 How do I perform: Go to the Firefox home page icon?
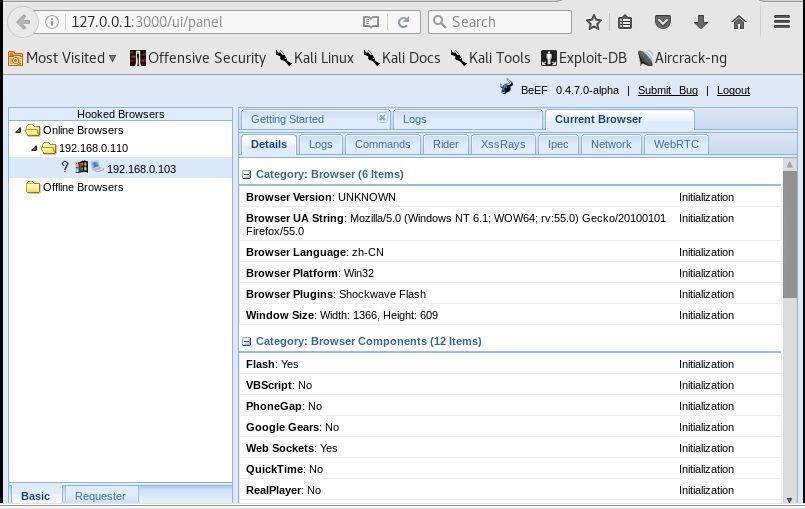(x=739, y=22)
